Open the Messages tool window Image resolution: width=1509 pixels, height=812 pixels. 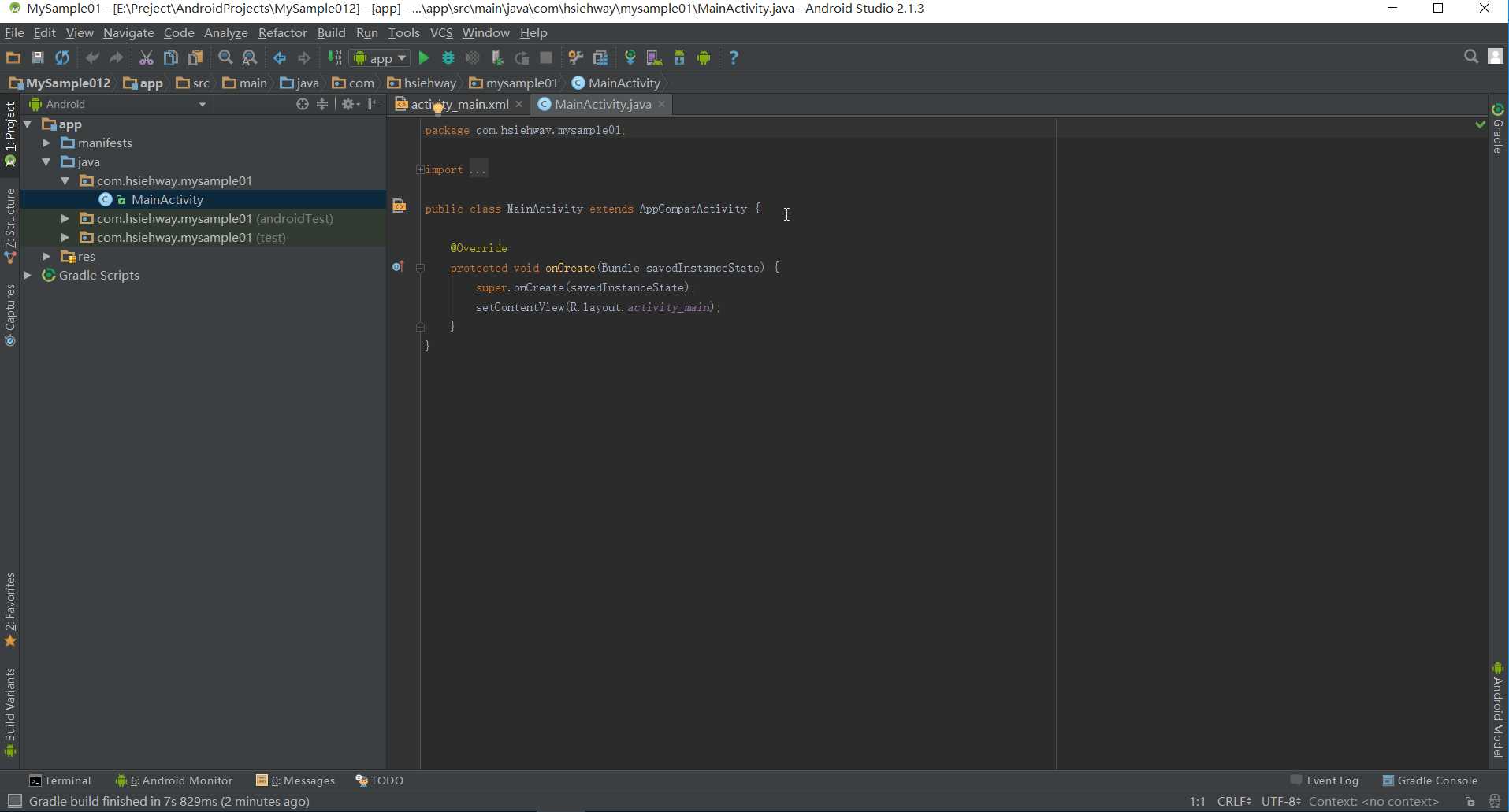(x=295, y=780)
